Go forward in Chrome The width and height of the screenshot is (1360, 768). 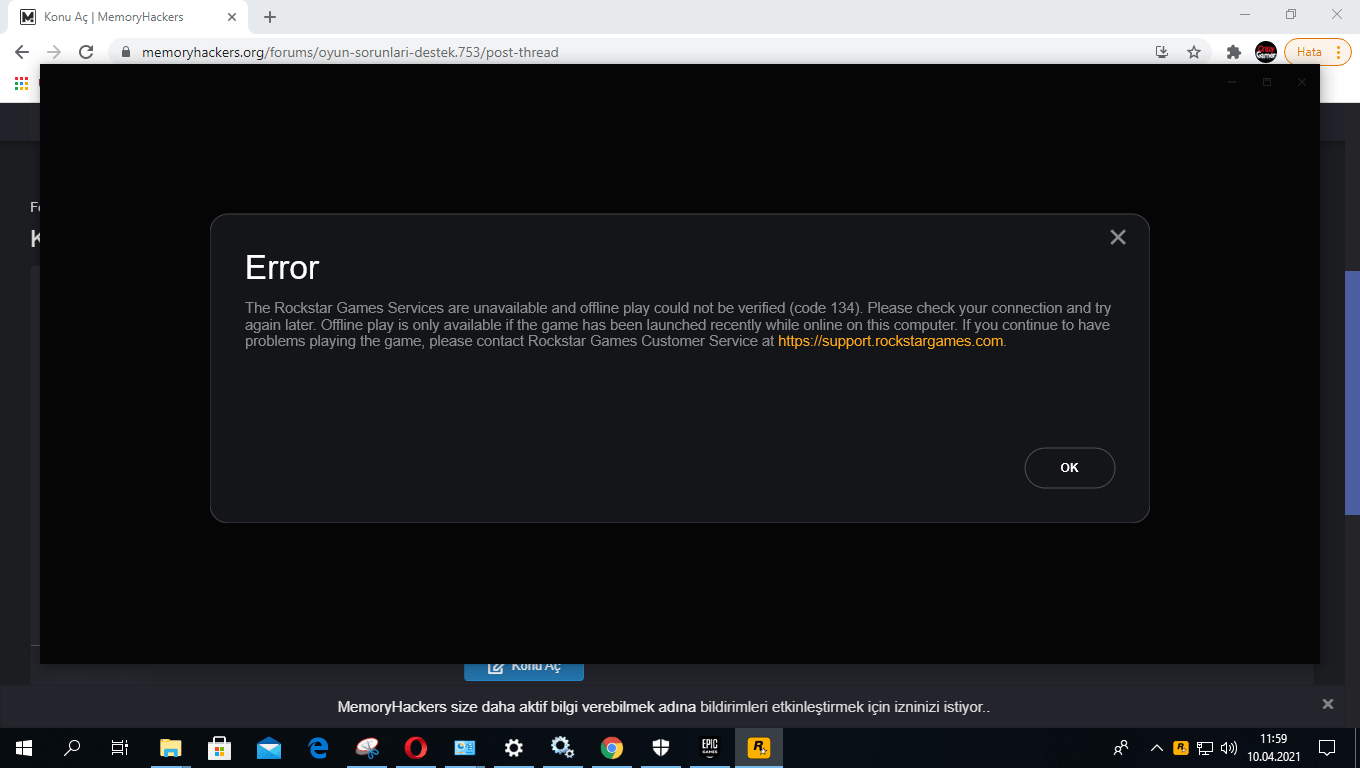tap(54, 52)
